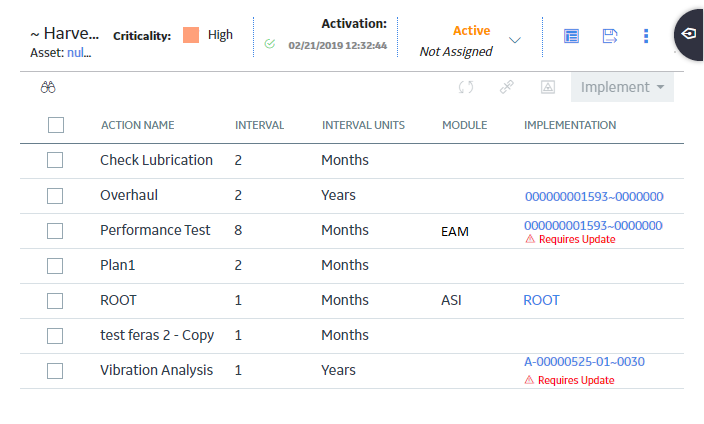Click the green activation check icon
The height and width of the screenshot is (424, 704).
click(x=270, y=44)
